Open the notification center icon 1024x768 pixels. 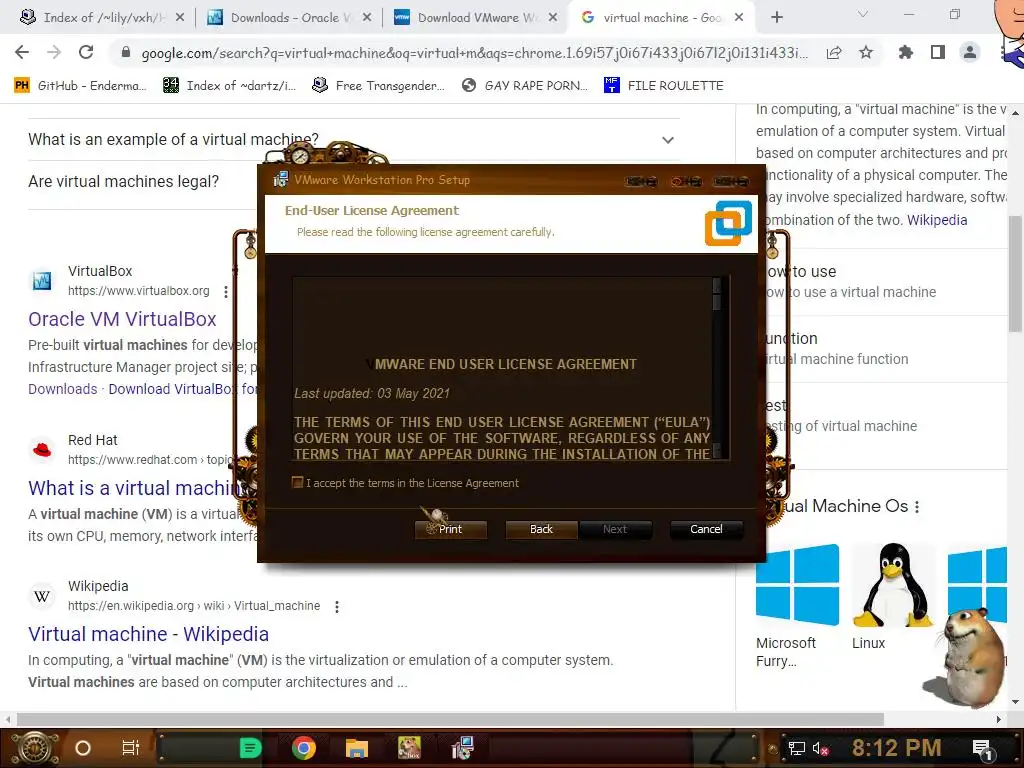click(x=982, y=749)
